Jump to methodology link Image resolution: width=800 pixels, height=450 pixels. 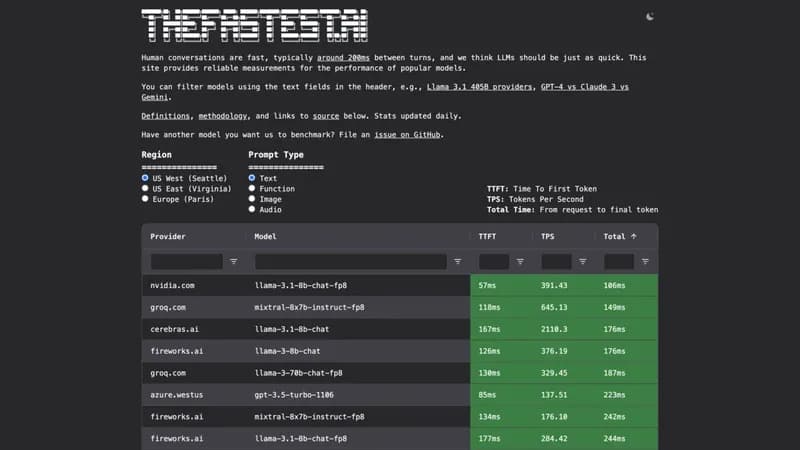click(223, 116)
